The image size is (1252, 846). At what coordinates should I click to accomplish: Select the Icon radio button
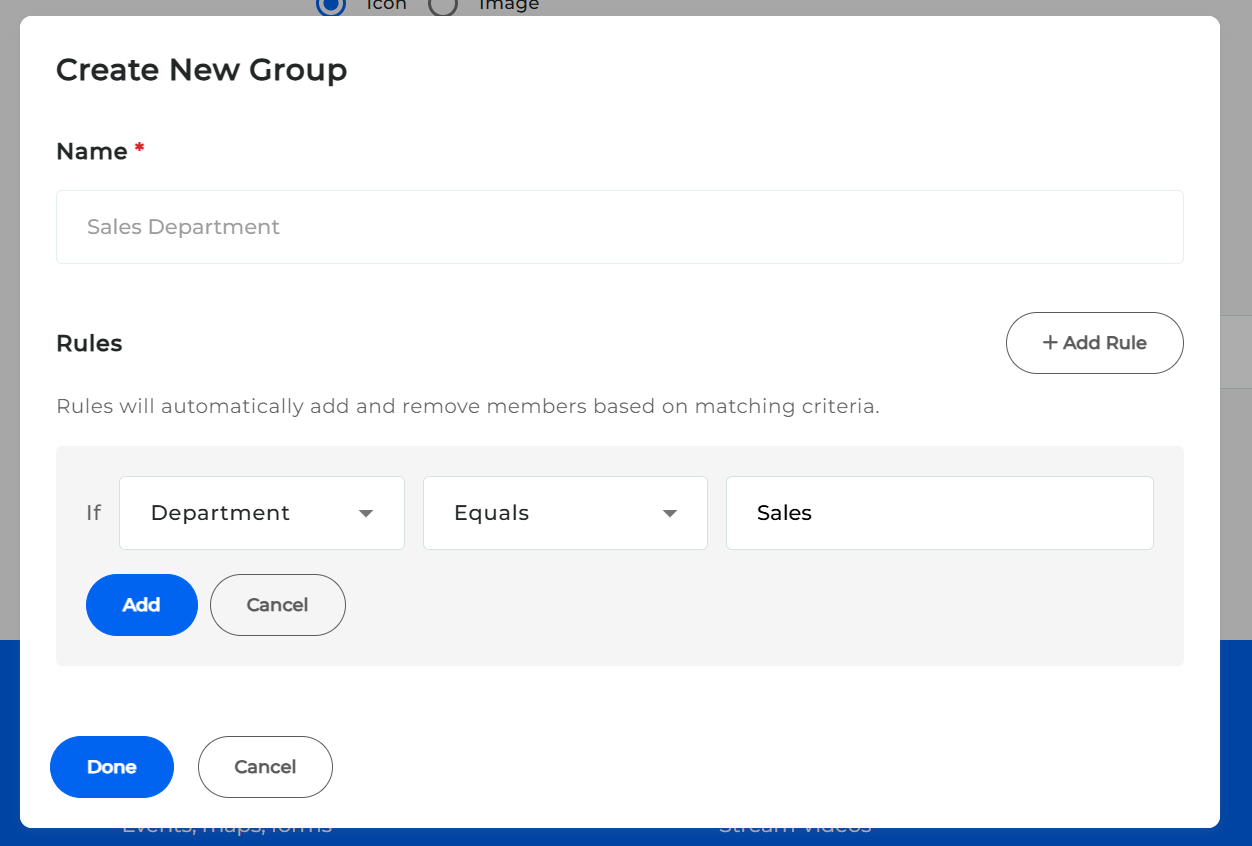click(x=331, y=5)
